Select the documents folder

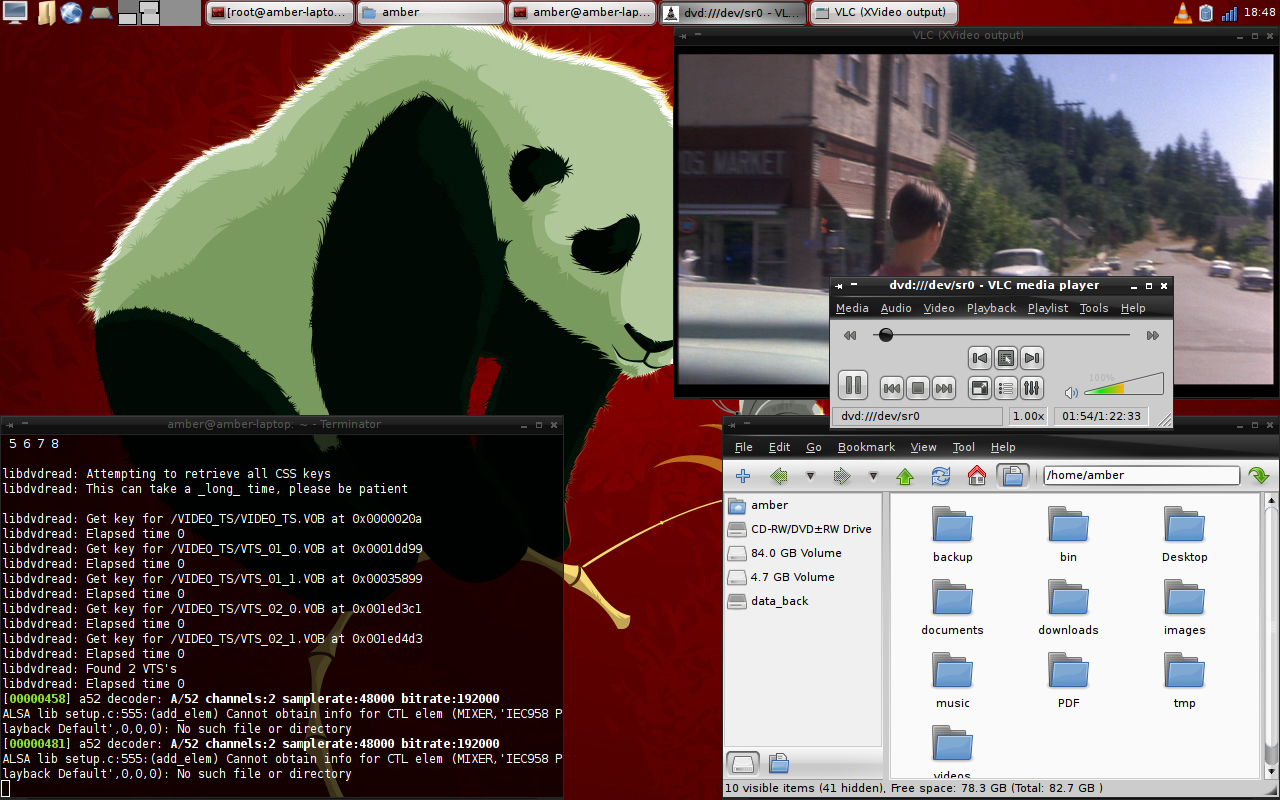(x=952, y=608)
